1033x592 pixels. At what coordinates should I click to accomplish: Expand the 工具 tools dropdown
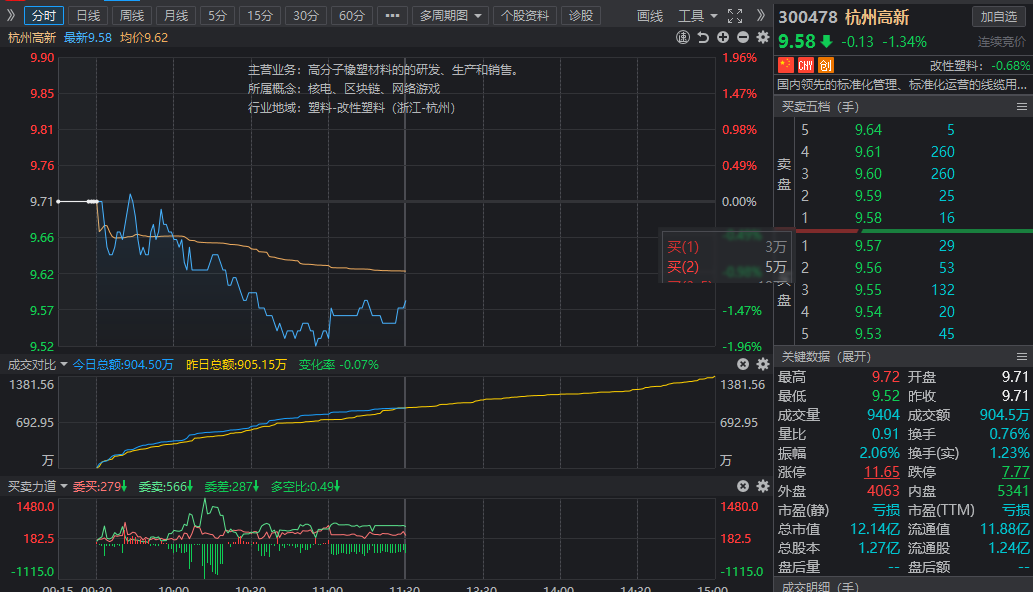[x=697, y=16]
